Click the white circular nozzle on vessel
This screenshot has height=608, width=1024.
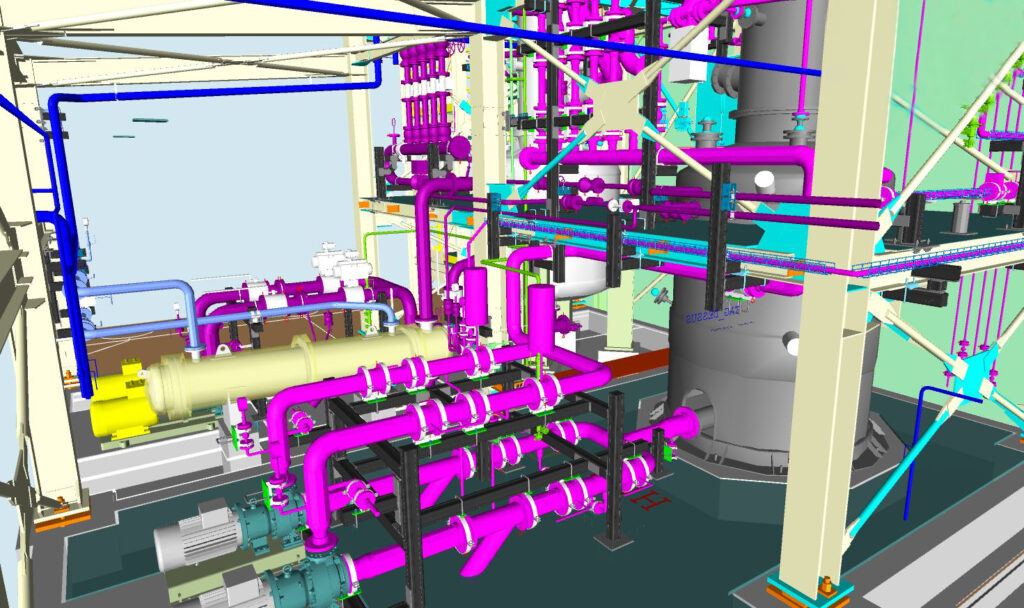tap(765, 182)
